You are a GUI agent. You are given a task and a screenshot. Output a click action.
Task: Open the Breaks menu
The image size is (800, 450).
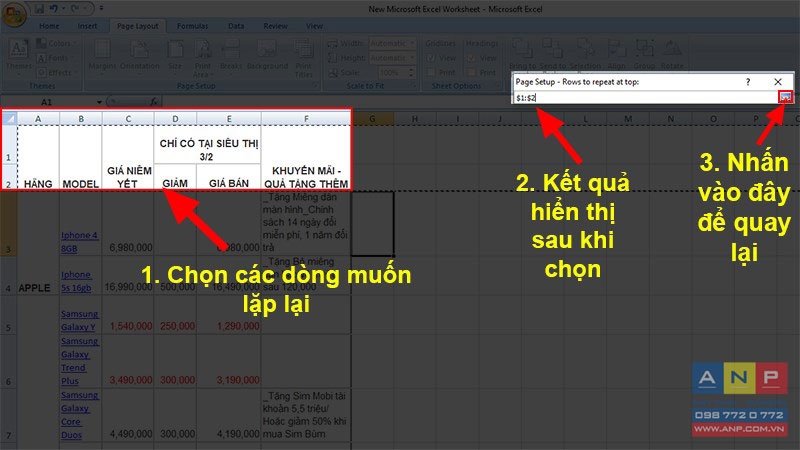(231, 55)
